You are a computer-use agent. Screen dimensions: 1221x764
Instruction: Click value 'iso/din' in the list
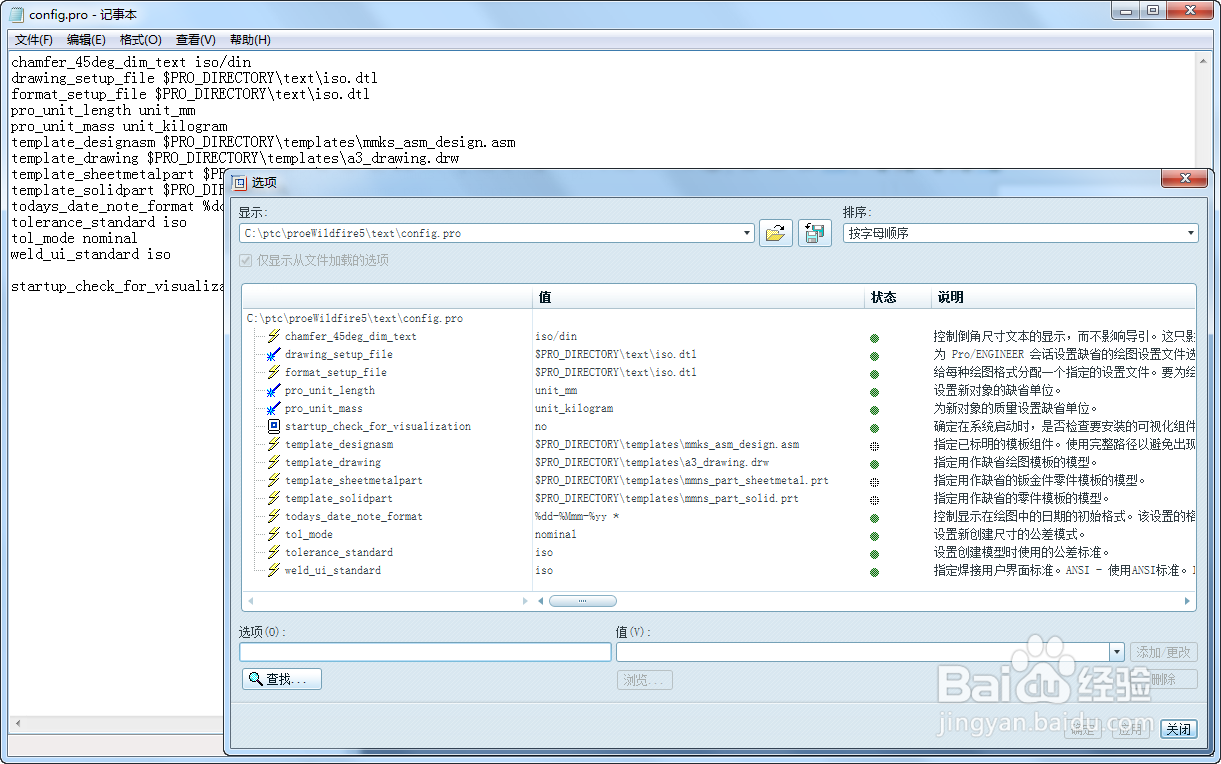(x=556, y=336)
